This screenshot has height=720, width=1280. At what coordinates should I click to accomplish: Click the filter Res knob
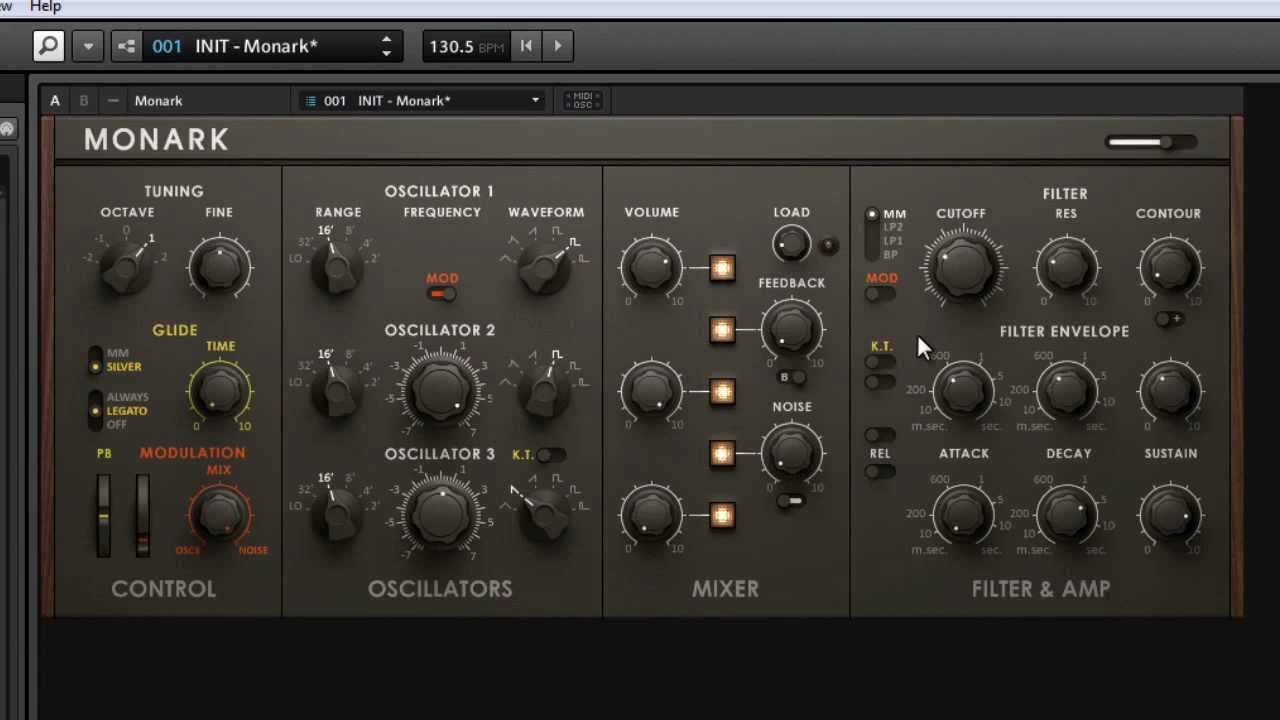[x=1066, y=266]
